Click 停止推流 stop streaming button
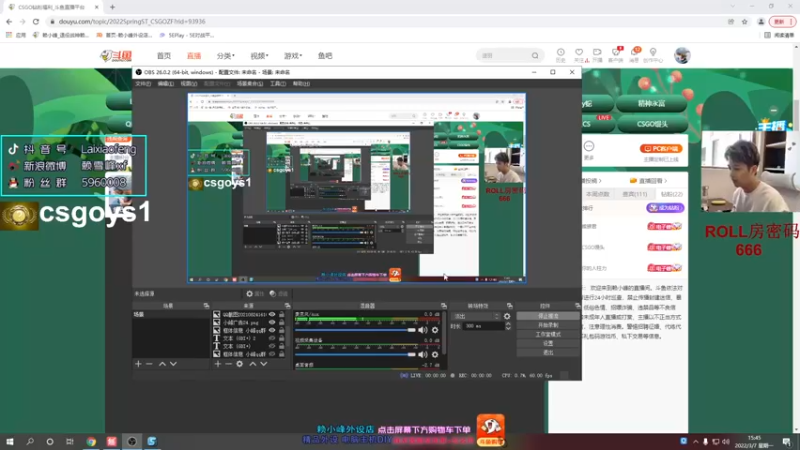This screenshot has height=450, width=800. click(x=548, y=316)
